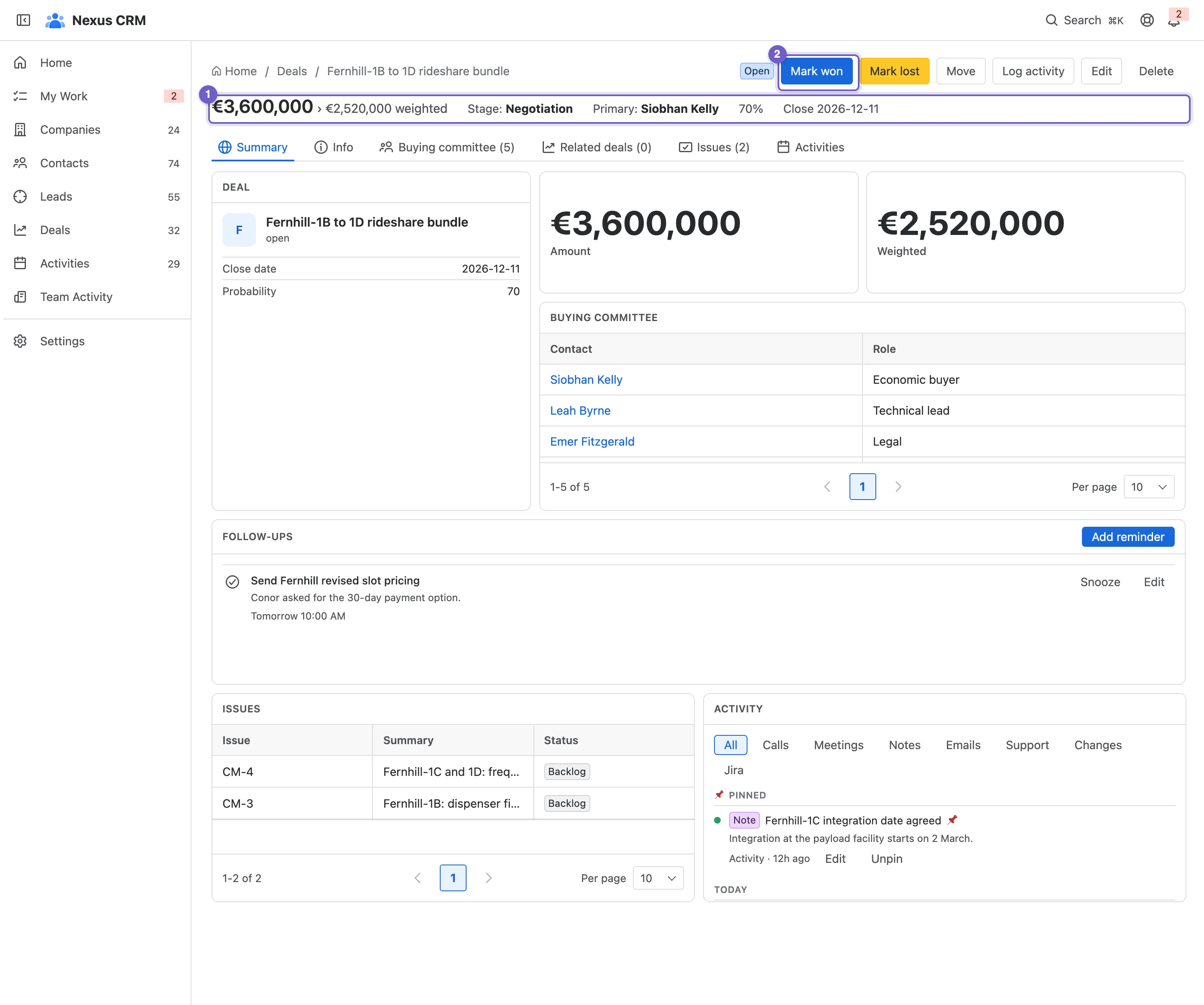Click Deals in the breadcrumb
The image size is (1204, 1005).
(x=292, y=71)
